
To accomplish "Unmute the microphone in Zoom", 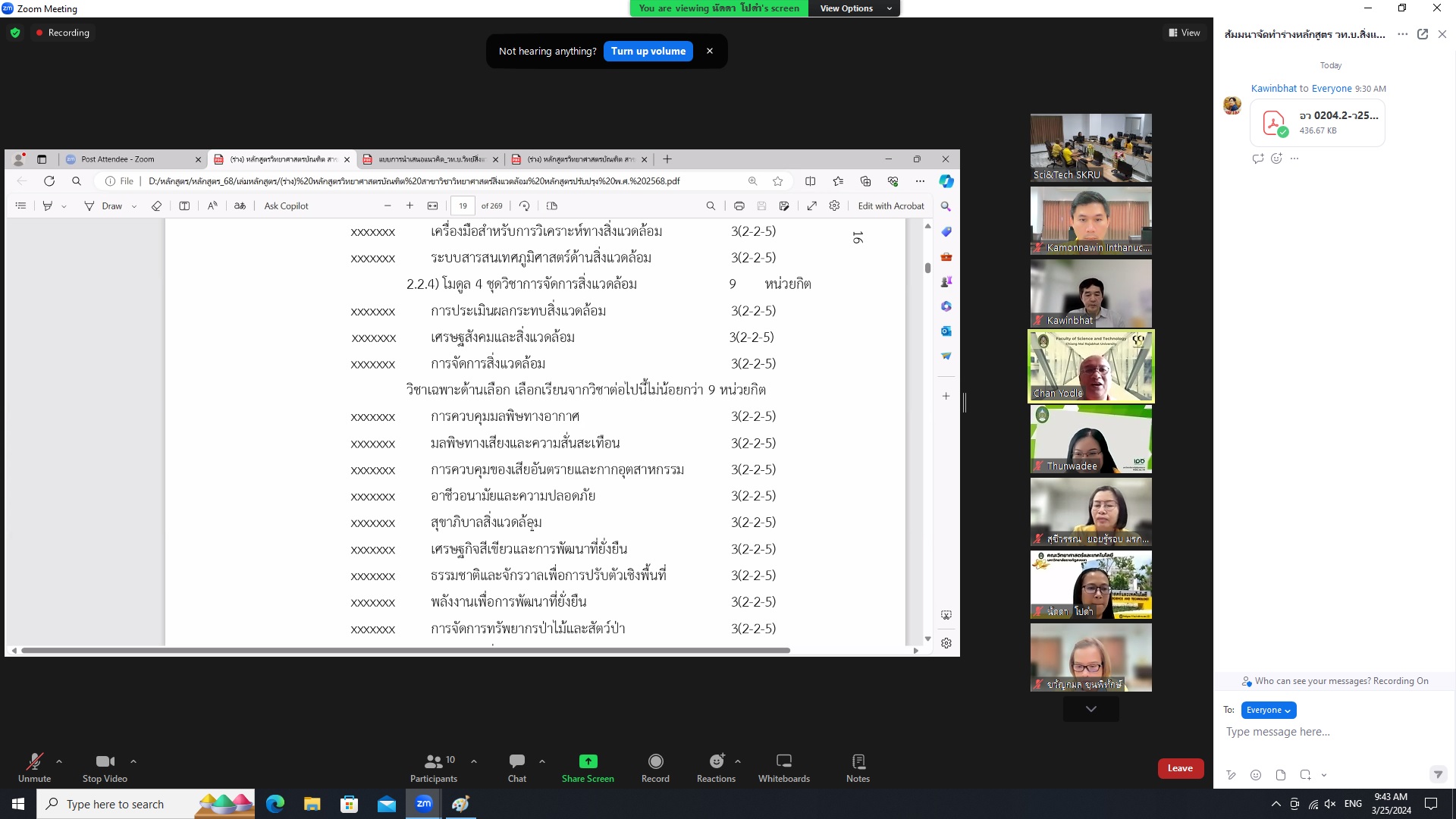I will (34, 767).
